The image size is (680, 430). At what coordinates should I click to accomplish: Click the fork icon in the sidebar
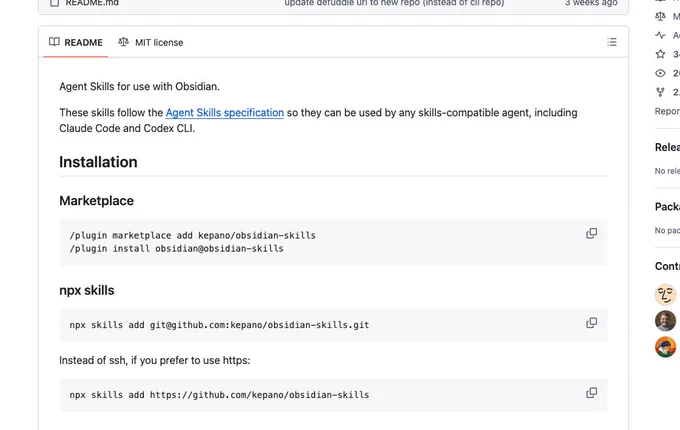pyautogui.click(x=660, y=92)
